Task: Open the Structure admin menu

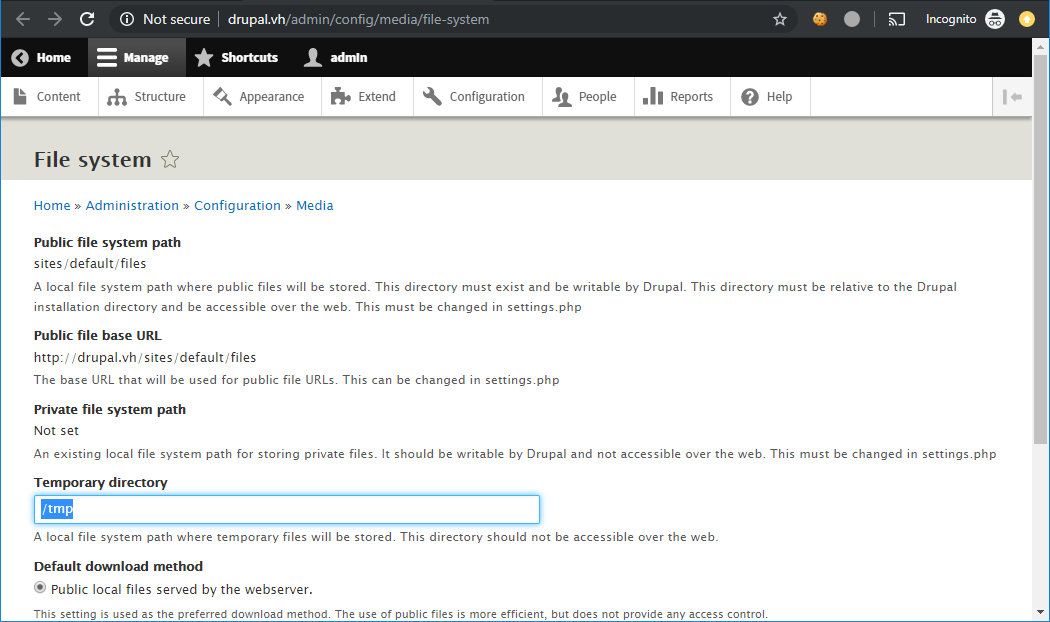Action: click(151, 96)
